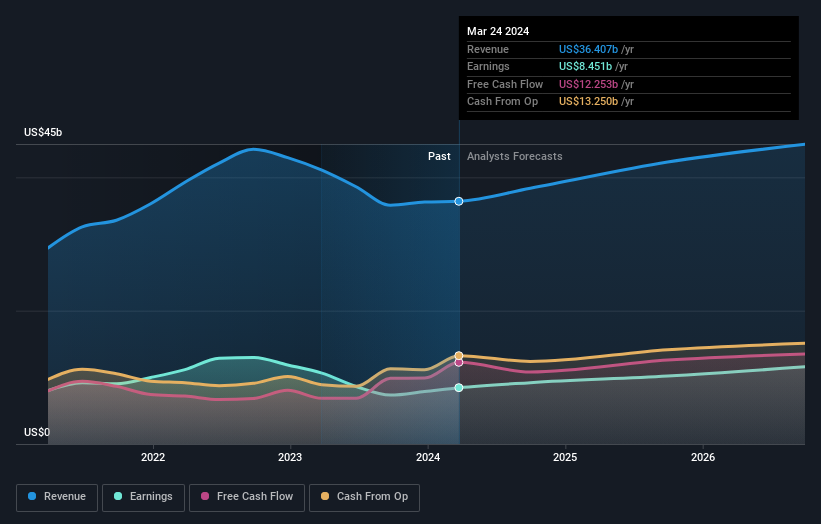This screenshot has height=524, width=821.
Task: Click the teal Earnings data point marker
Action: (459, 388)
